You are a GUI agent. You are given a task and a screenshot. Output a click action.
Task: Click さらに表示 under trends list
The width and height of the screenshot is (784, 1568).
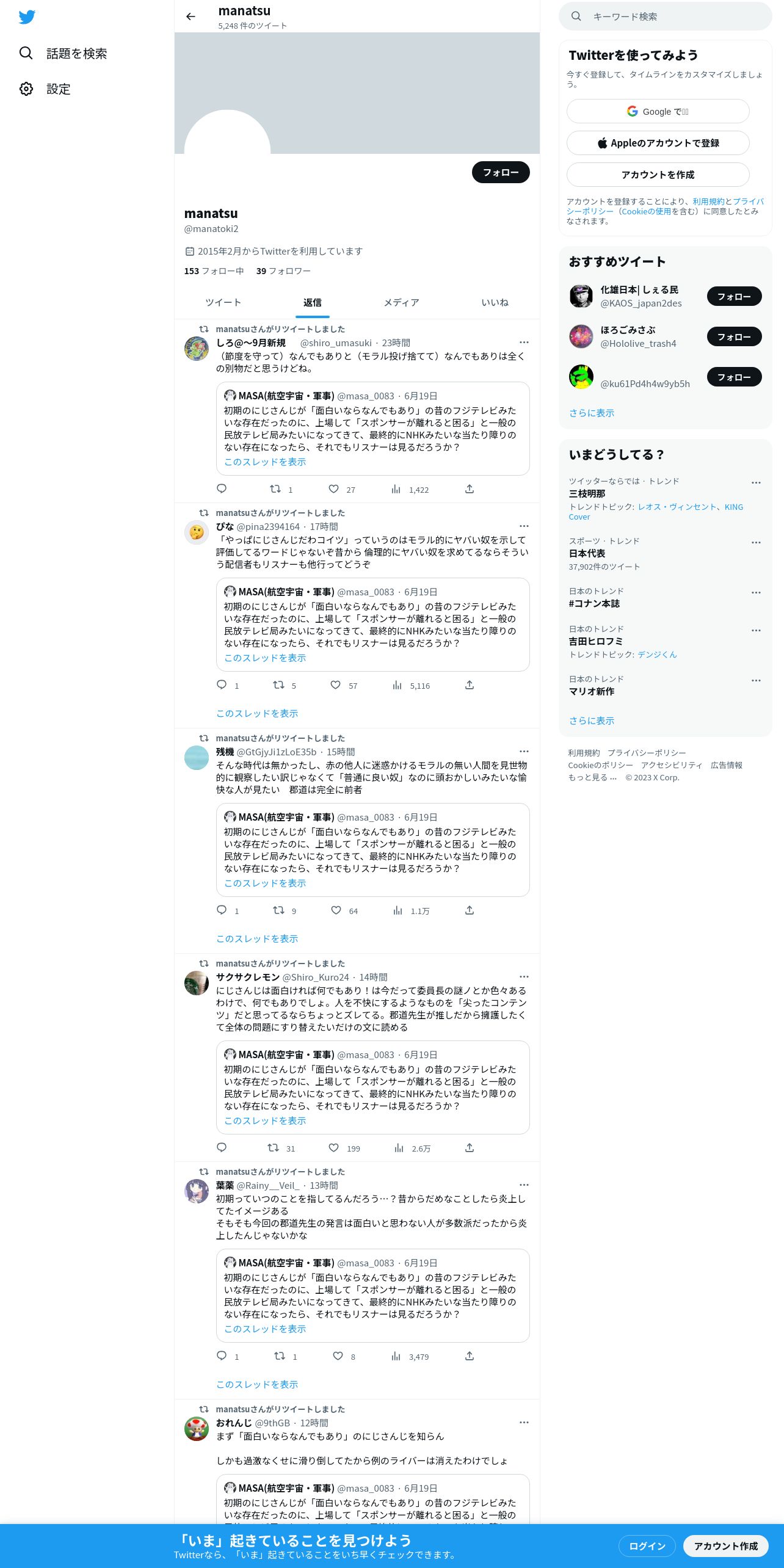pos(592,720)
